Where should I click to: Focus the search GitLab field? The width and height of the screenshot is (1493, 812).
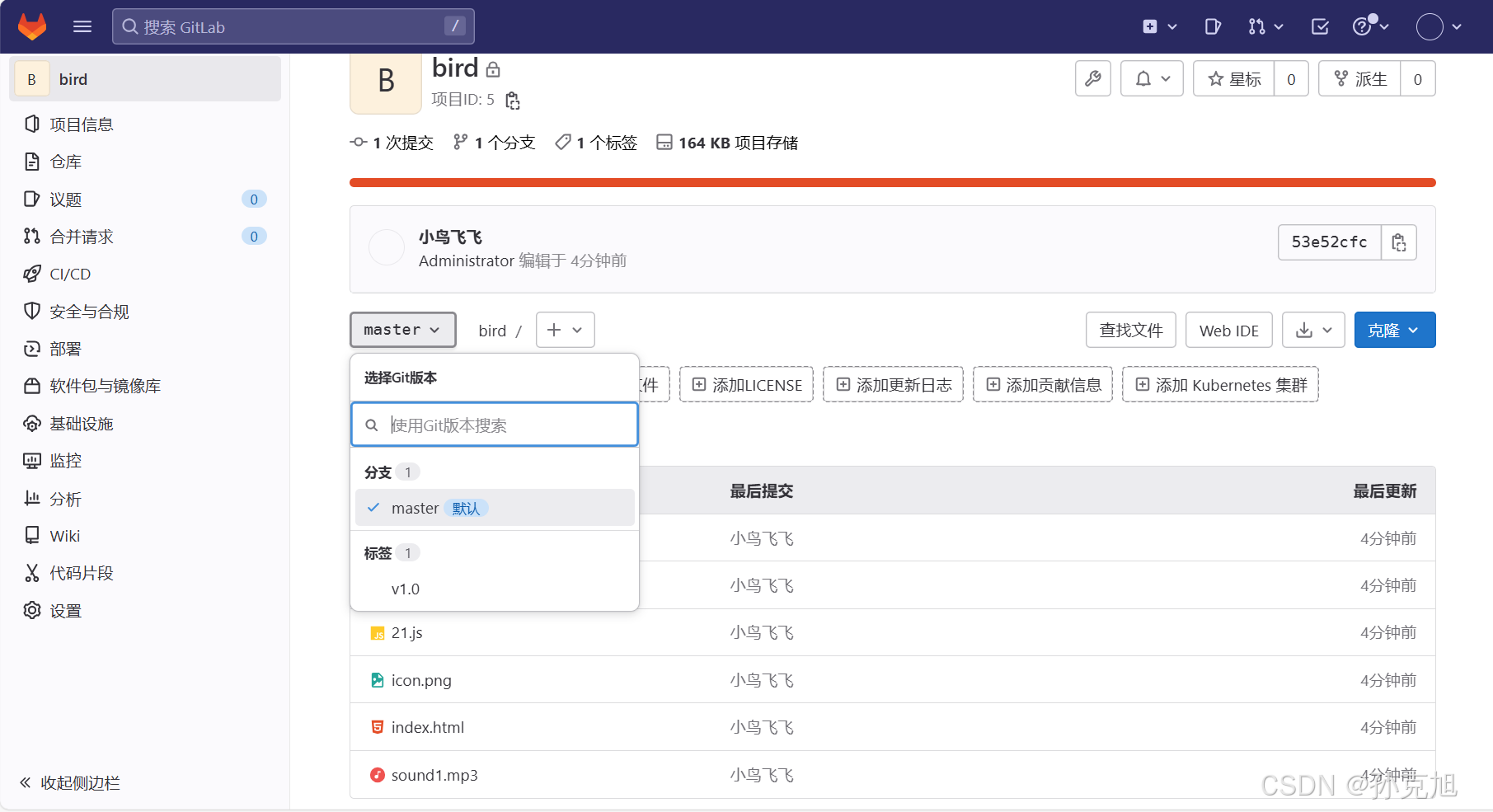point(293,26)
